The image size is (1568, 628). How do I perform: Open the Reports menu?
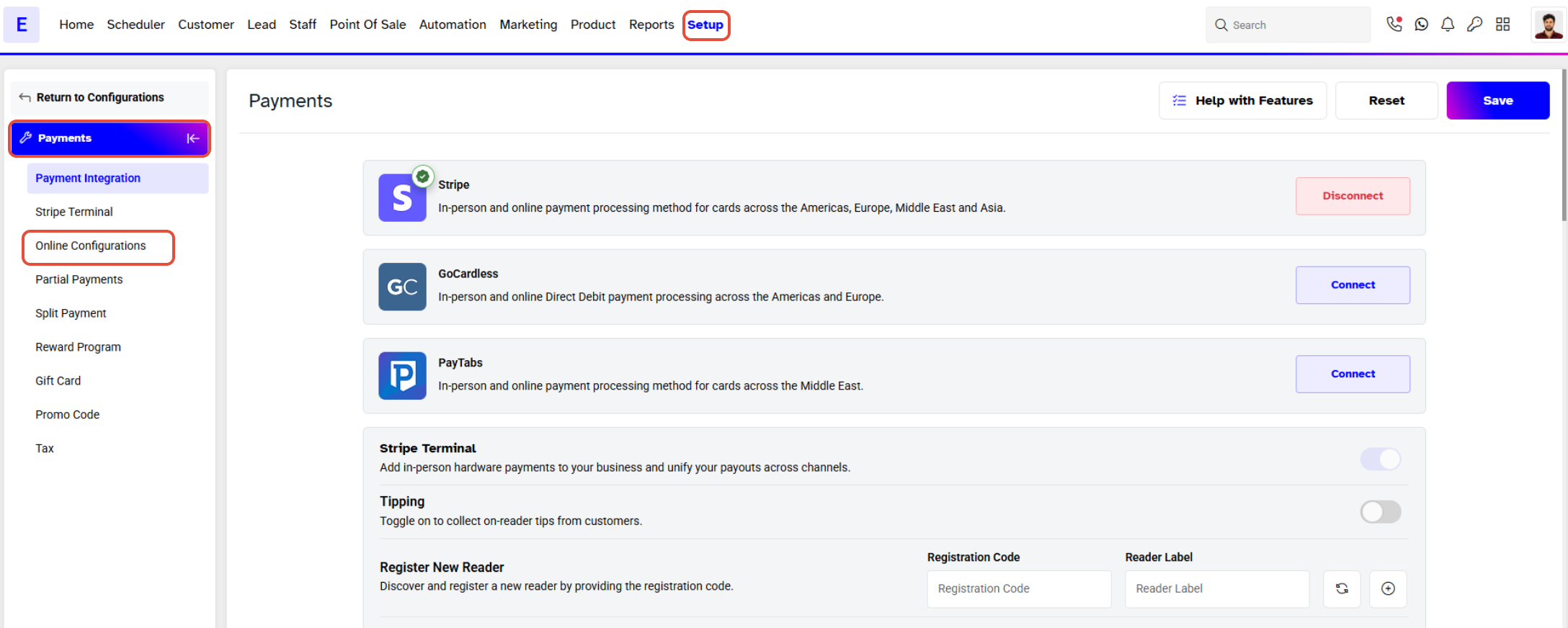coord(651,24)
